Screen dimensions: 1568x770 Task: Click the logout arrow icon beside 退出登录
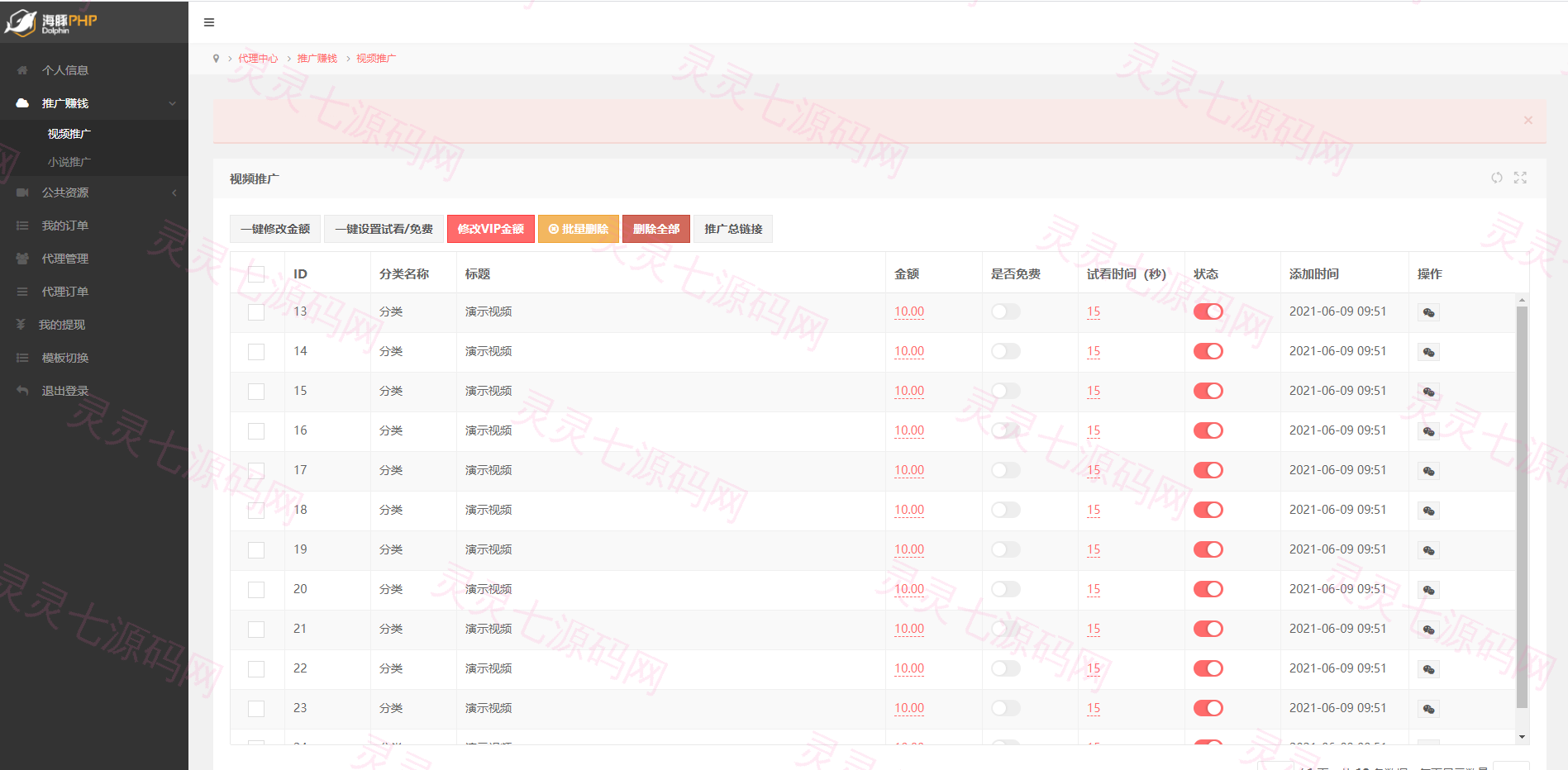pyautogui.click(x=22, y=391)
